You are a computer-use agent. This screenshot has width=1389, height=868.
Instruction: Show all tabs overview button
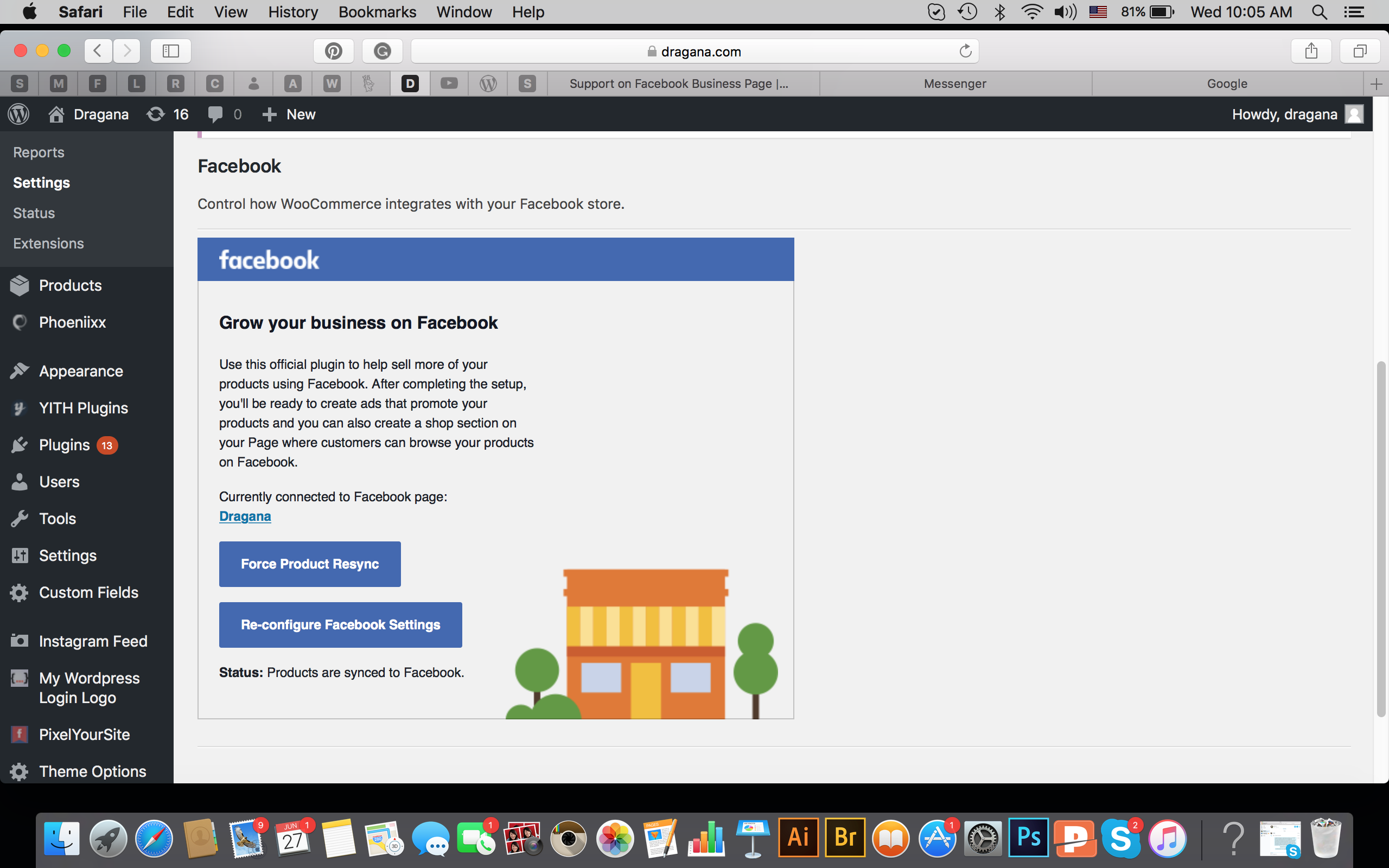coord(1360,51)
